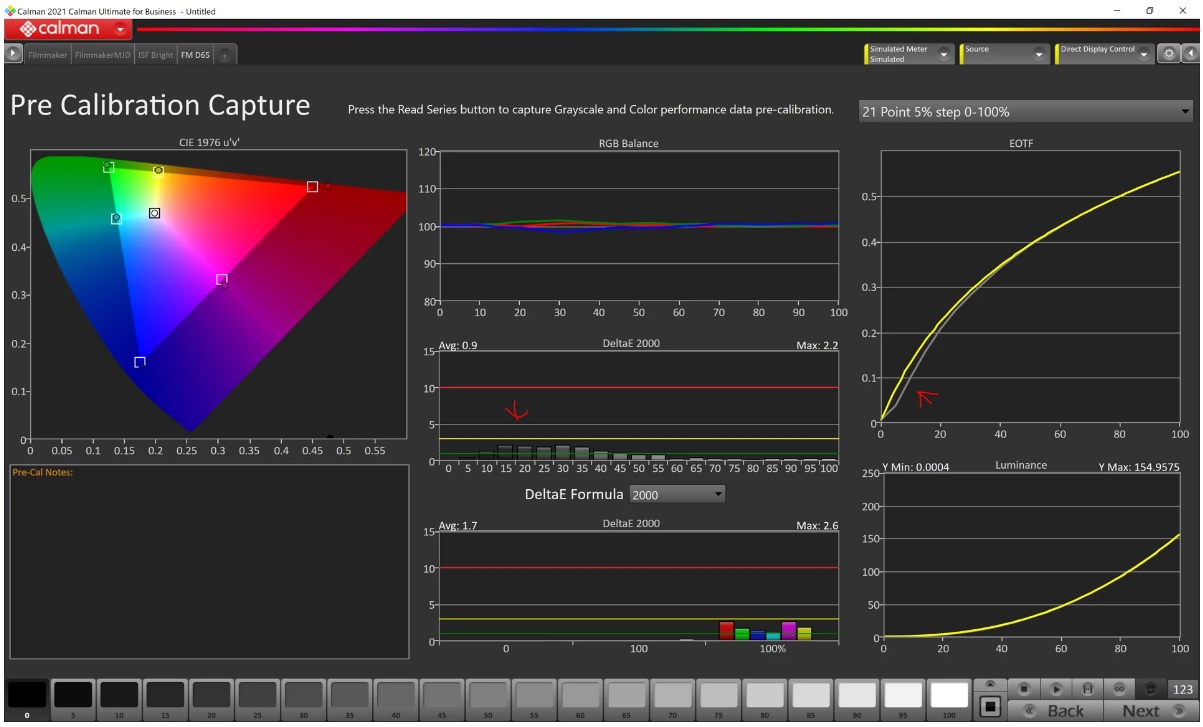Toggle the 123 data values button

tap(1183, 688)
